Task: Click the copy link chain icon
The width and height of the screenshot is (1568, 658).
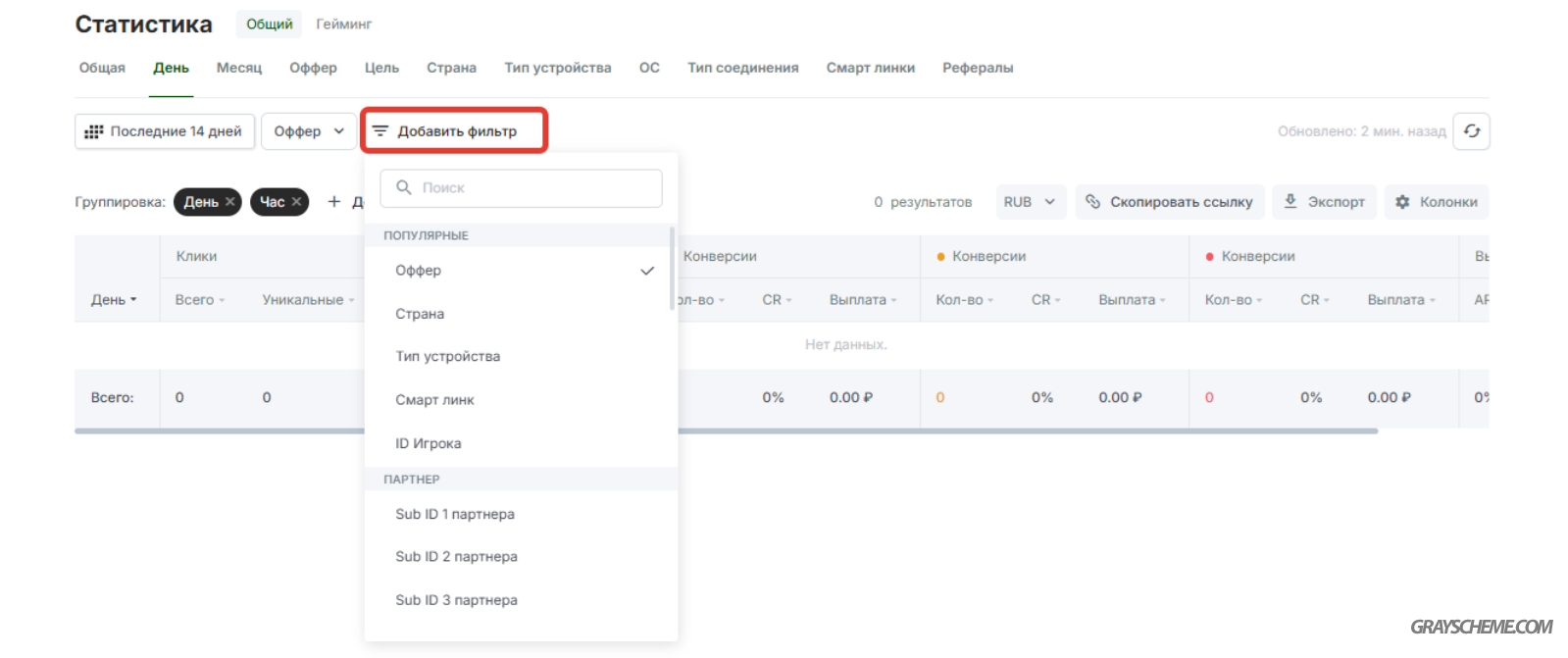Action: click(1093, 202)
